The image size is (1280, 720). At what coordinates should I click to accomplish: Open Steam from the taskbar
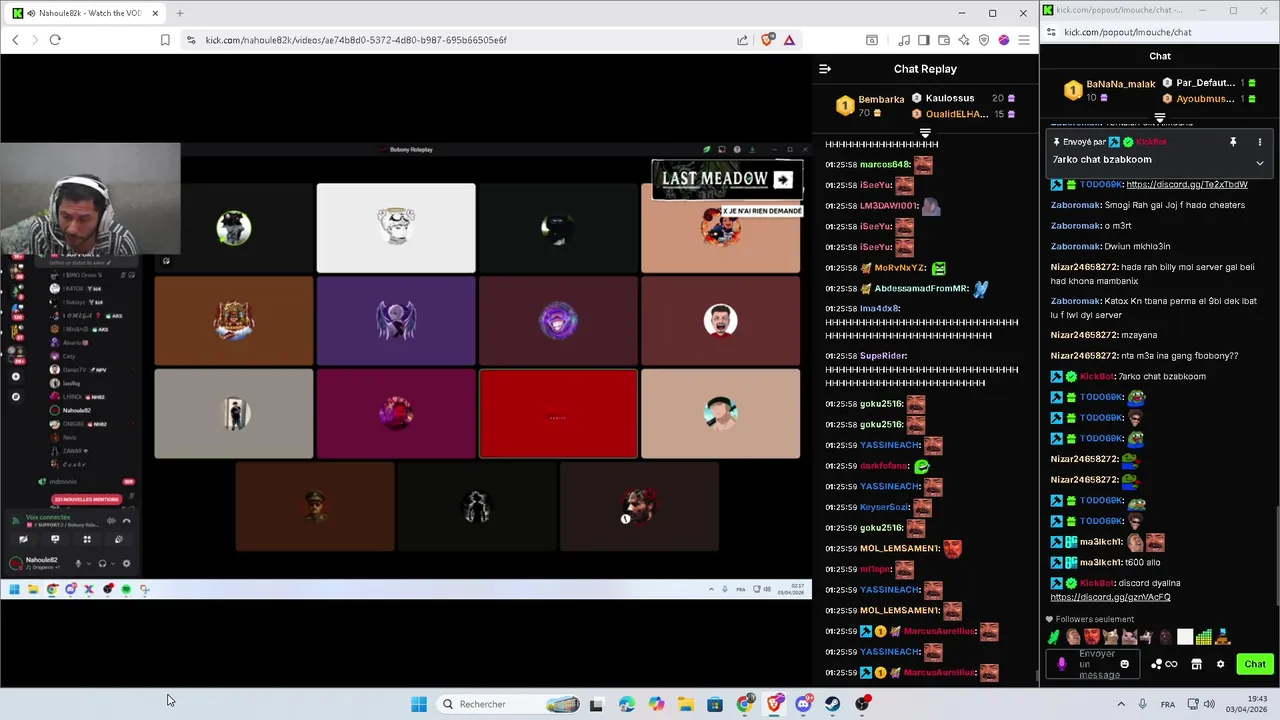click(833, 704)
